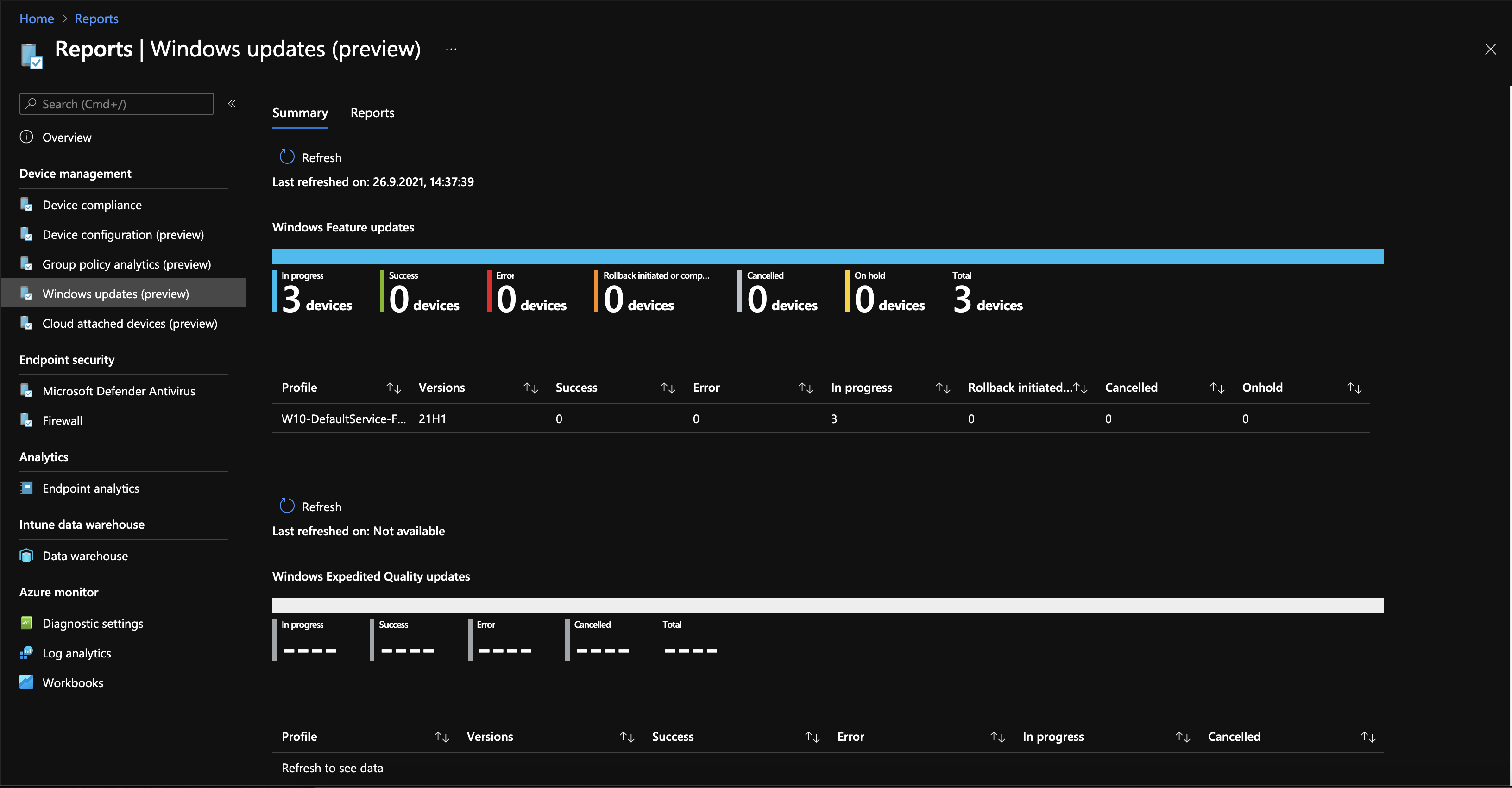Sort Feature updates table by Error
This screenshot has height=788, width=1512.
click(x=806, y=388)
